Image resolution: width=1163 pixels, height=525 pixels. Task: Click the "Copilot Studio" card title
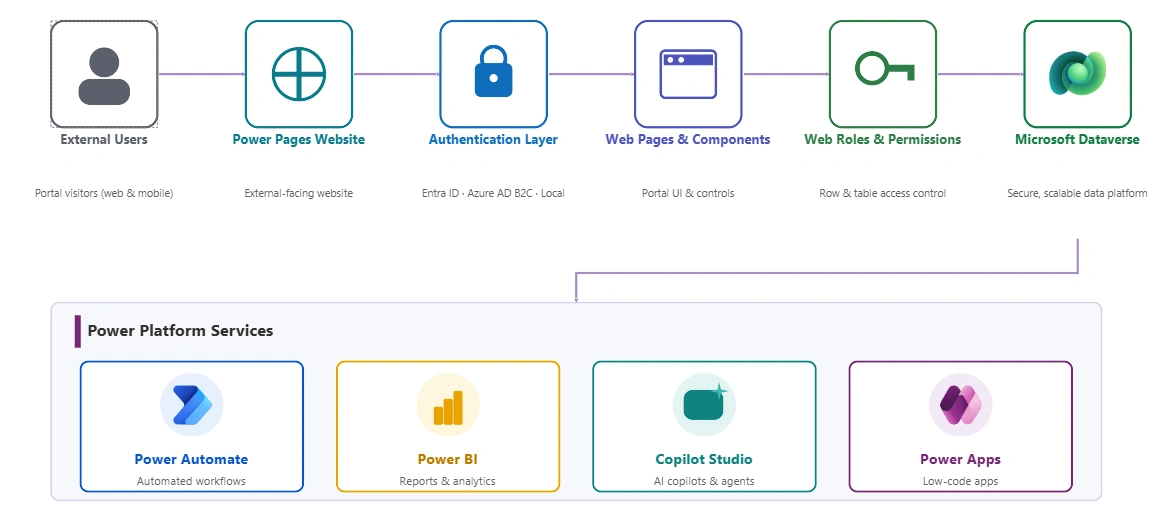click(x=704, y=460)
